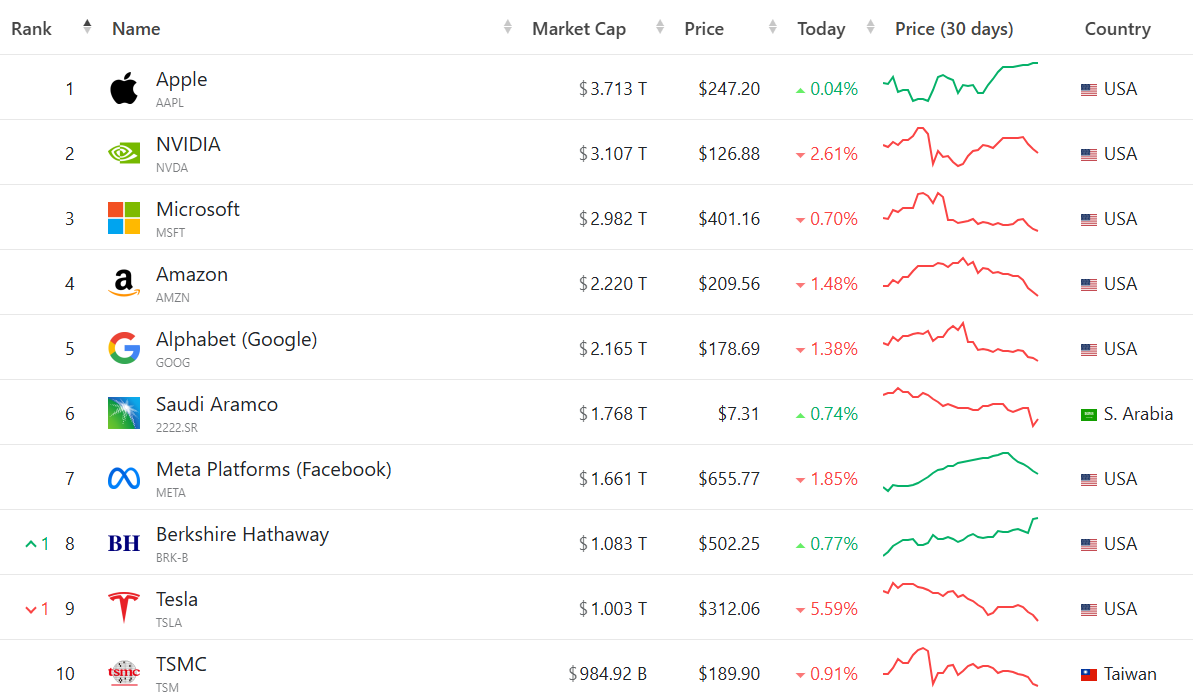Viewport: 1193px width, 699px height.
Task: Click the NVIDIA logo icon
Action: 124,154
